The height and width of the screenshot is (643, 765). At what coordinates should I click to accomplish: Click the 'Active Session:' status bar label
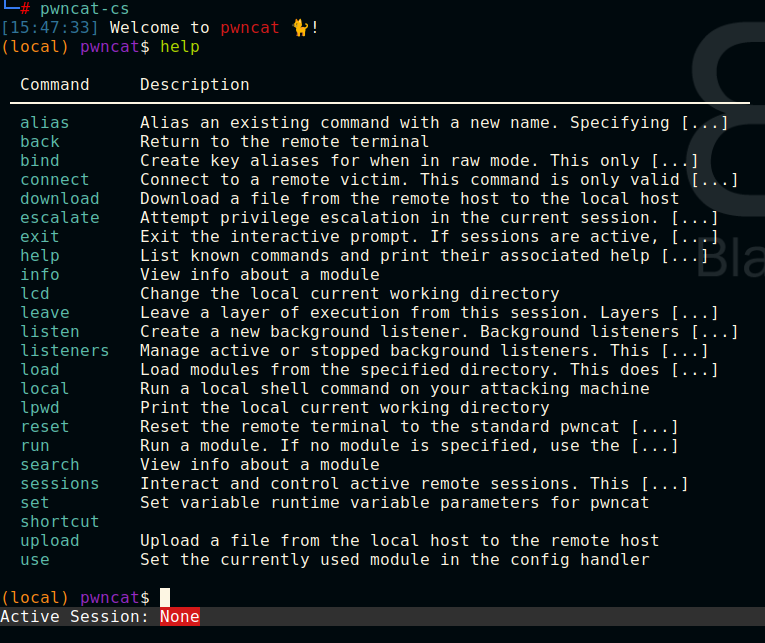click(74, 617)
